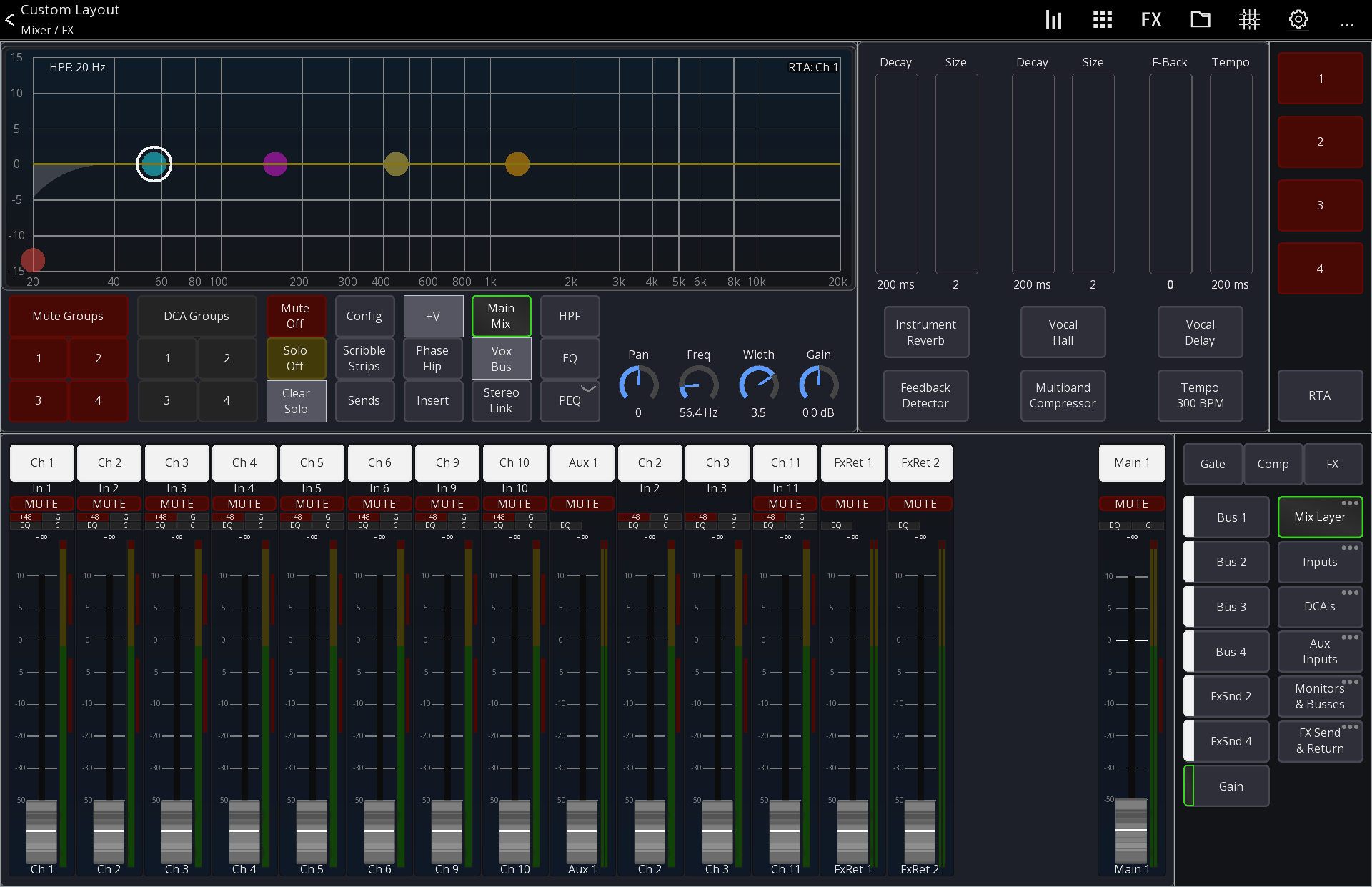This screenshot has width=1372, height=887.
Task: Switch to the Gate tab
Action: pos(1213,464)
